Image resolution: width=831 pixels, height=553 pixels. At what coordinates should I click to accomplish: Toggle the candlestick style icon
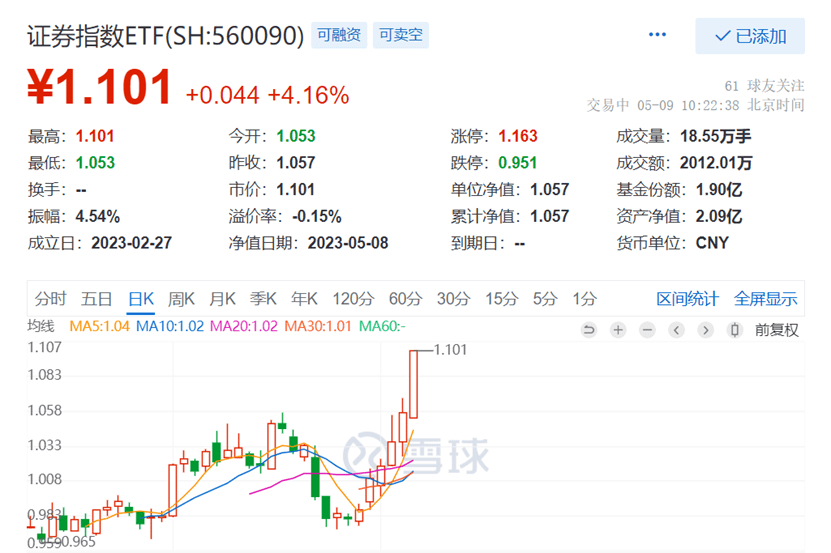point(736,330)
